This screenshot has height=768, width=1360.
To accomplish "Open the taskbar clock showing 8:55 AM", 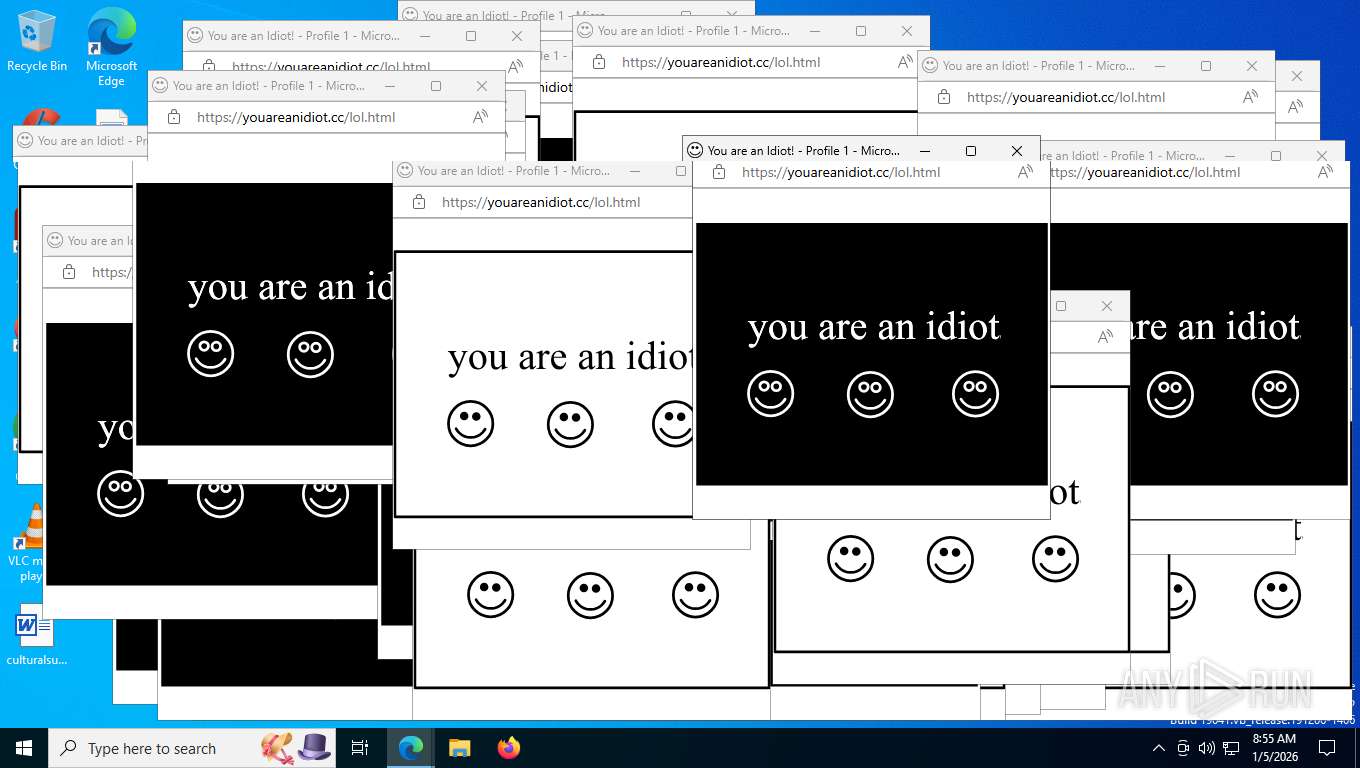I will (1274, 747).
